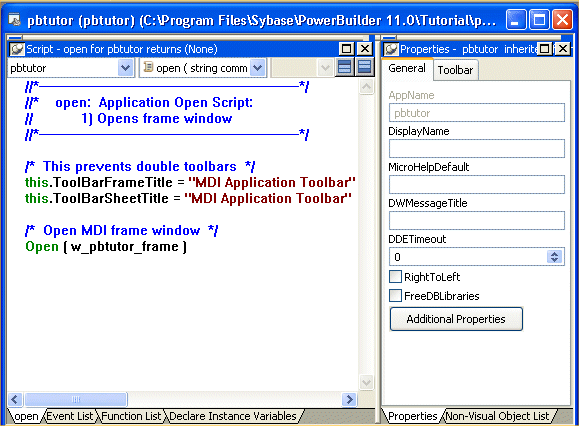
Task: Click the AppName field containing pbtutor
Action: (x=477, y=113)
